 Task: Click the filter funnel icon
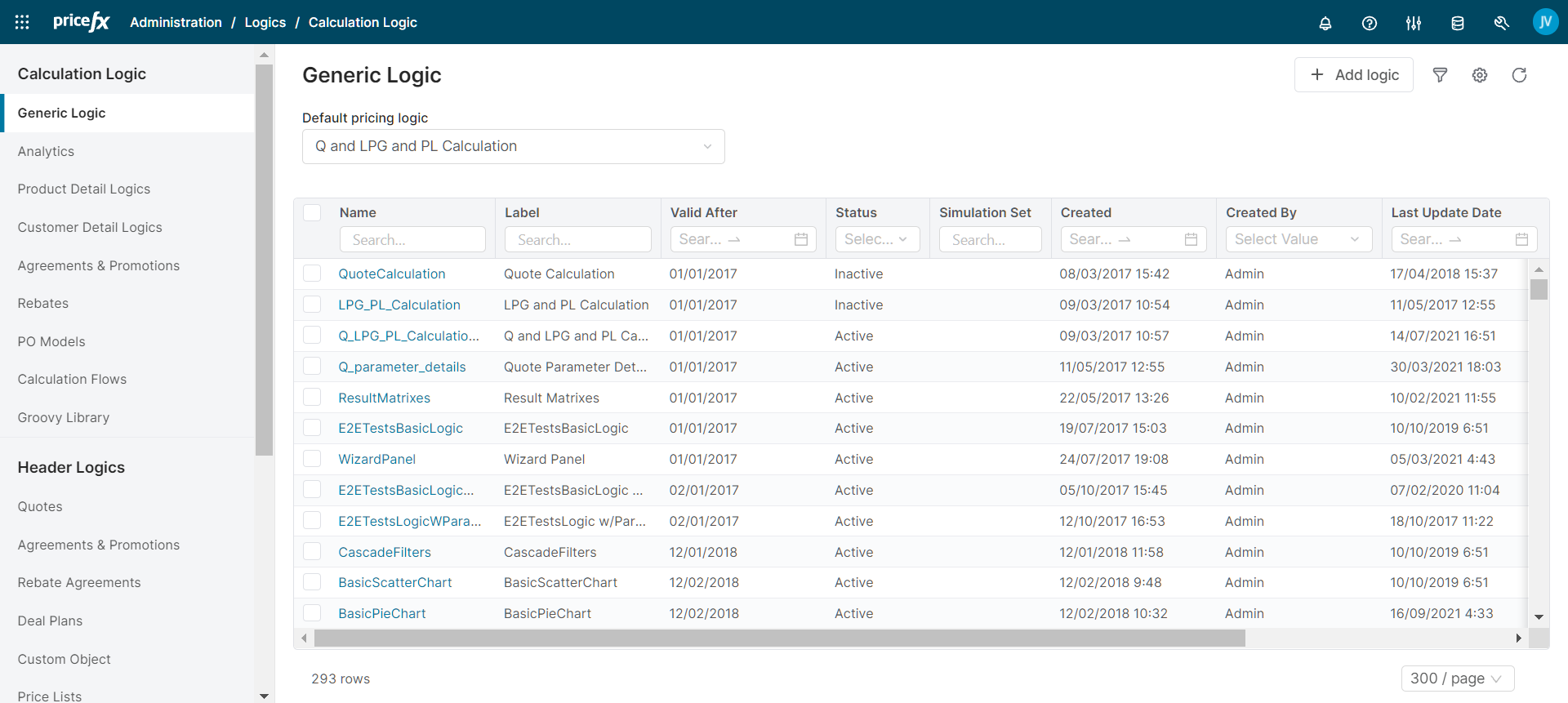coord(1440,75)
